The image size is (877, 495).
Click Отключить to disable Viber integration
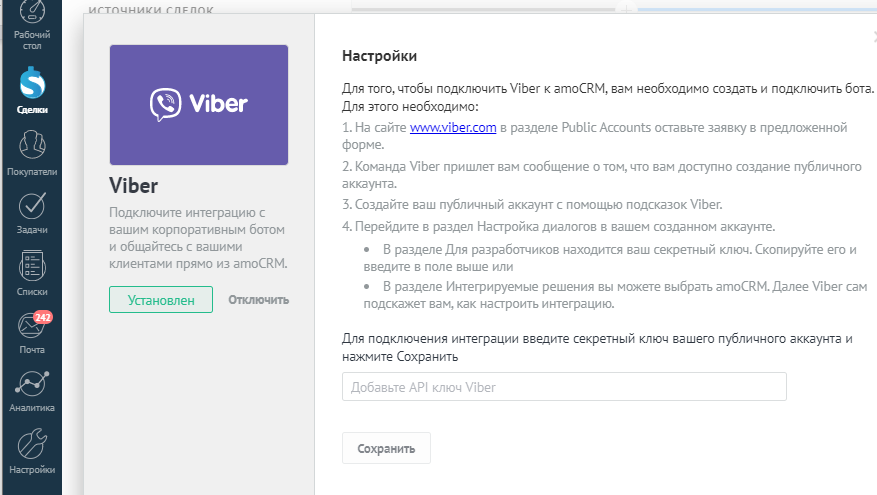pos(258,300)
